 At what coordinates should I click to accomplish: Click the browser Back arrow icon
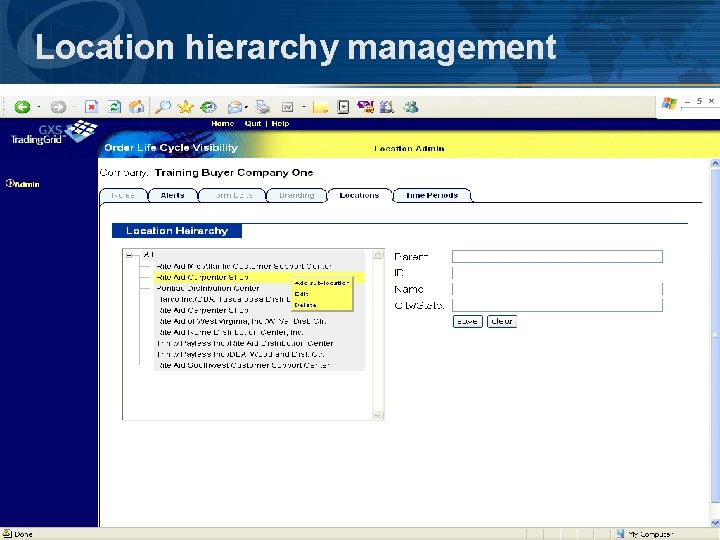point(22,107)
